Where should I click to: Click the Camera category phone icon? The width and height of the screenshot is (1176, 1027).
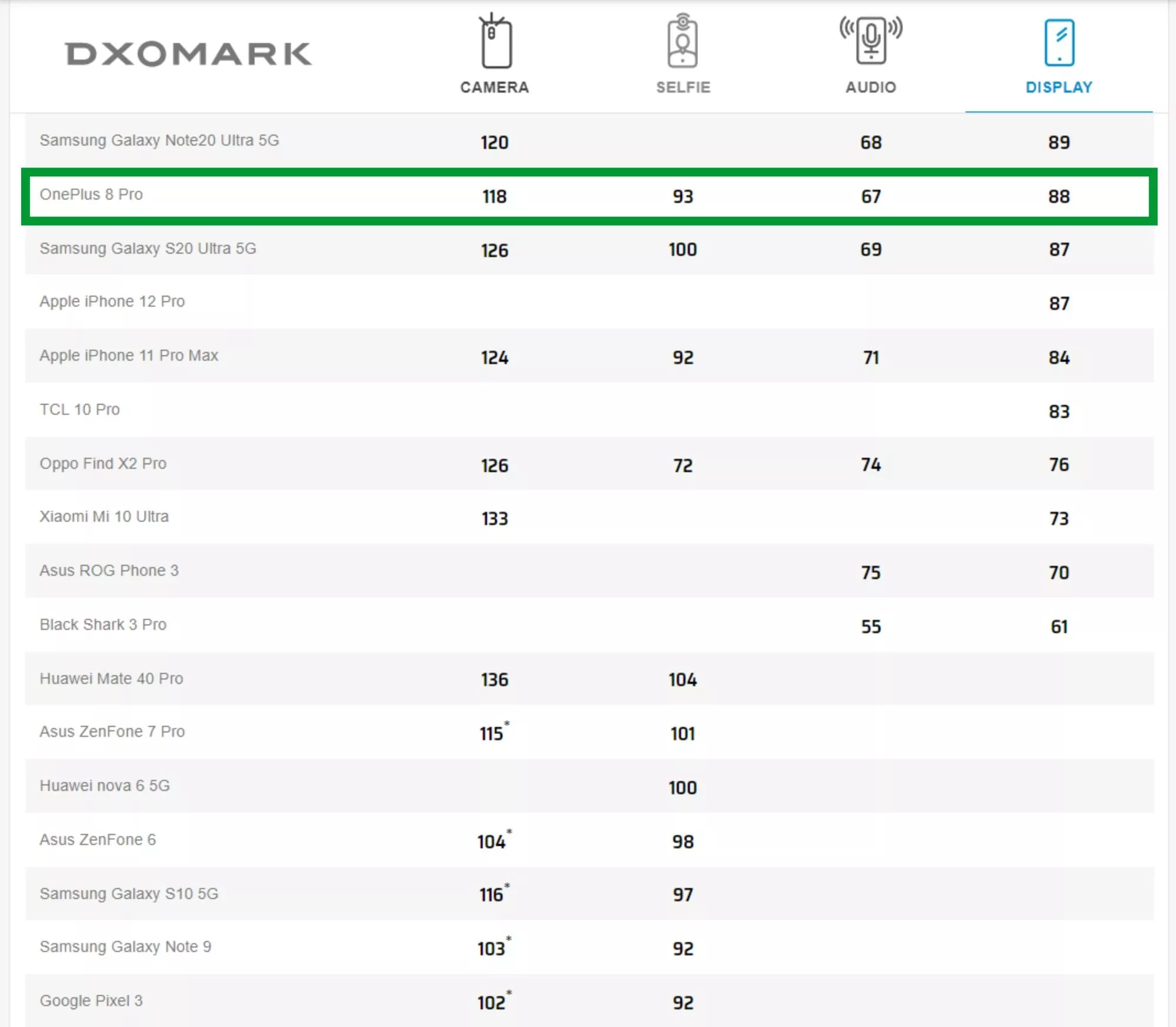click(x=495, y=41)
